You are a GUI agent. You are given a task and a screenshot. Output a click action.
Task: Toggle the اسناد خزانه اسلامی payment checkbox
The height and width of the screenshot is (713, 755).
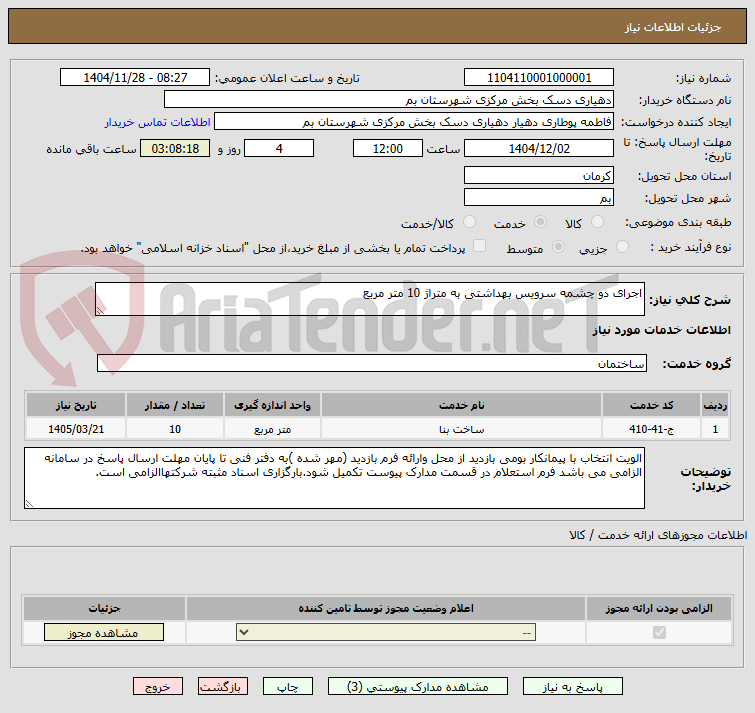tap(479, 246)
